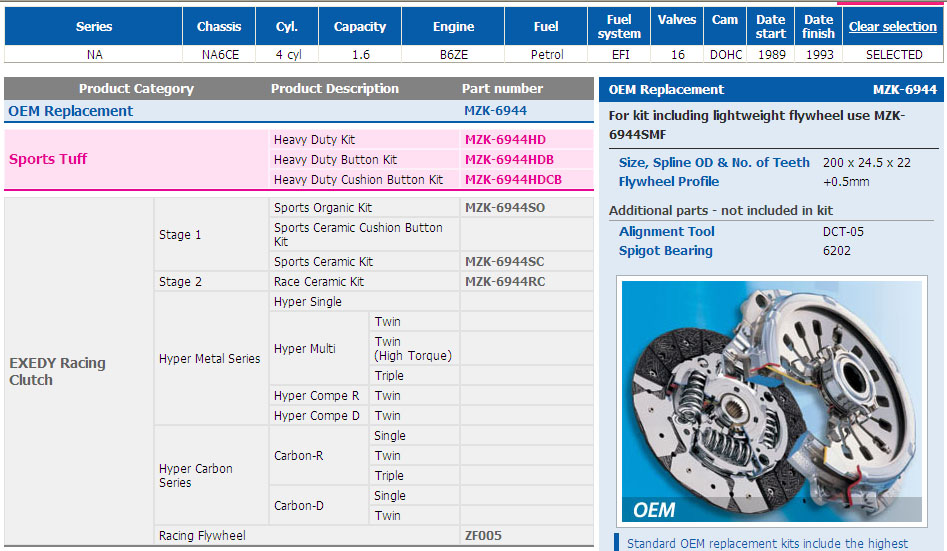The image size is (947, 551).
Task: Click the Heavy Duty Button Kit description
Action: [335, 160]
